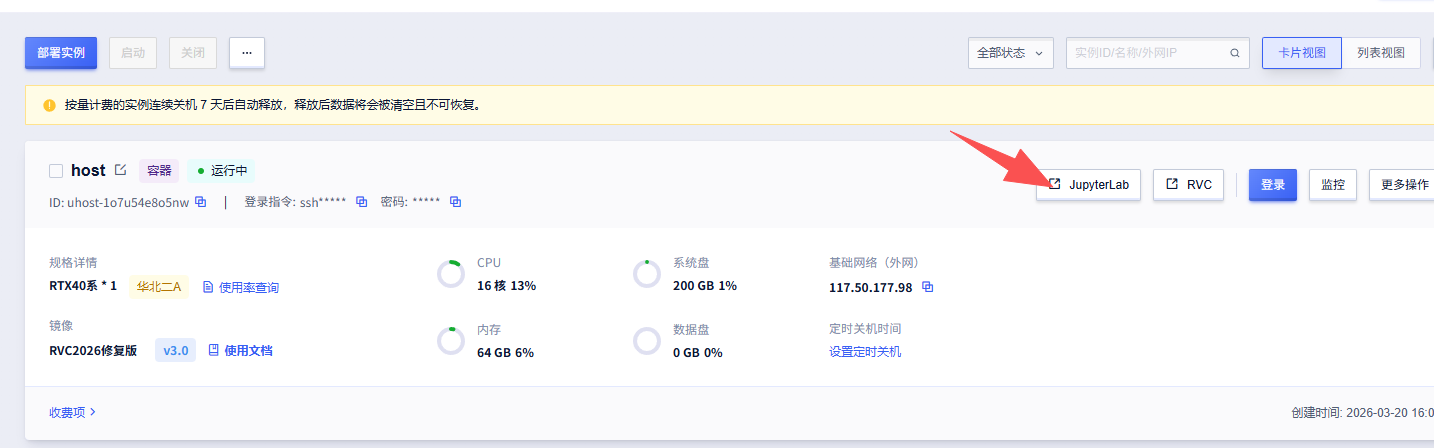Expand the 收费项 billing section
This screenshot has width=1434, height=448.
coord(73,412)
